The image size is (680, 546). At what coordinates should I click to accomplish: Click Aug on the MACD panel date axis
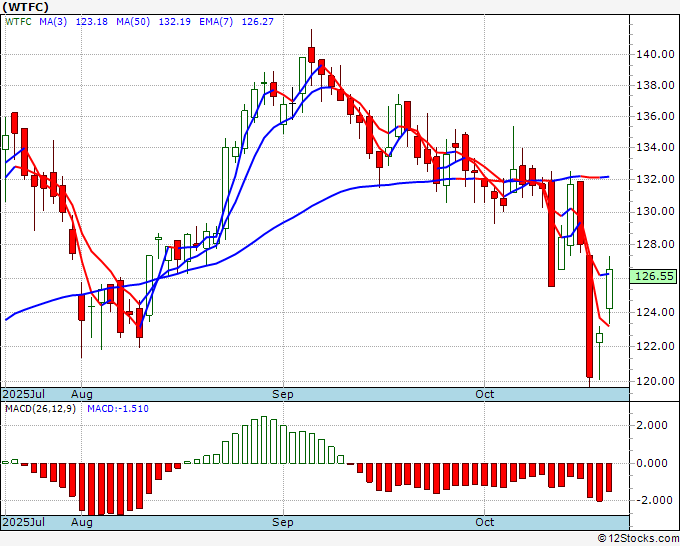click(x=82, y=522)
